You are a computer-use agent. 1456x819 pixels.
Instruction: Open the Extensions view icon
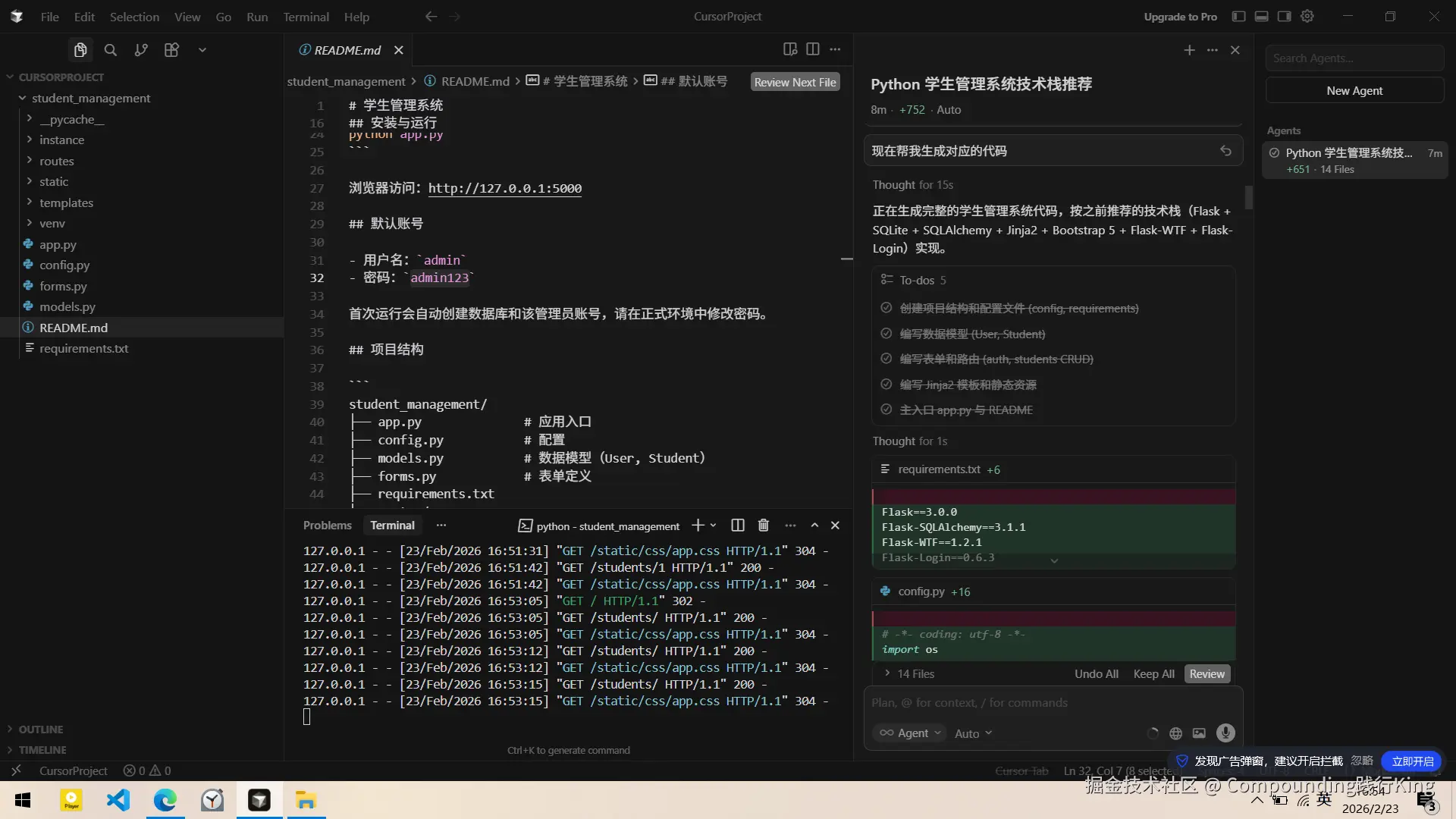(171, 50)
